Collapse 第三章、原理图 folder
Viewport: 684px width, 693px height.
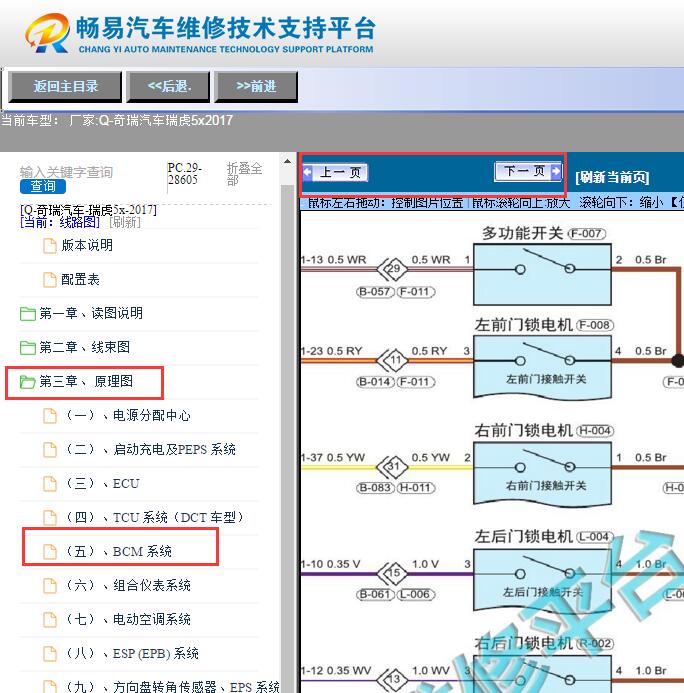tap(86, 381)
